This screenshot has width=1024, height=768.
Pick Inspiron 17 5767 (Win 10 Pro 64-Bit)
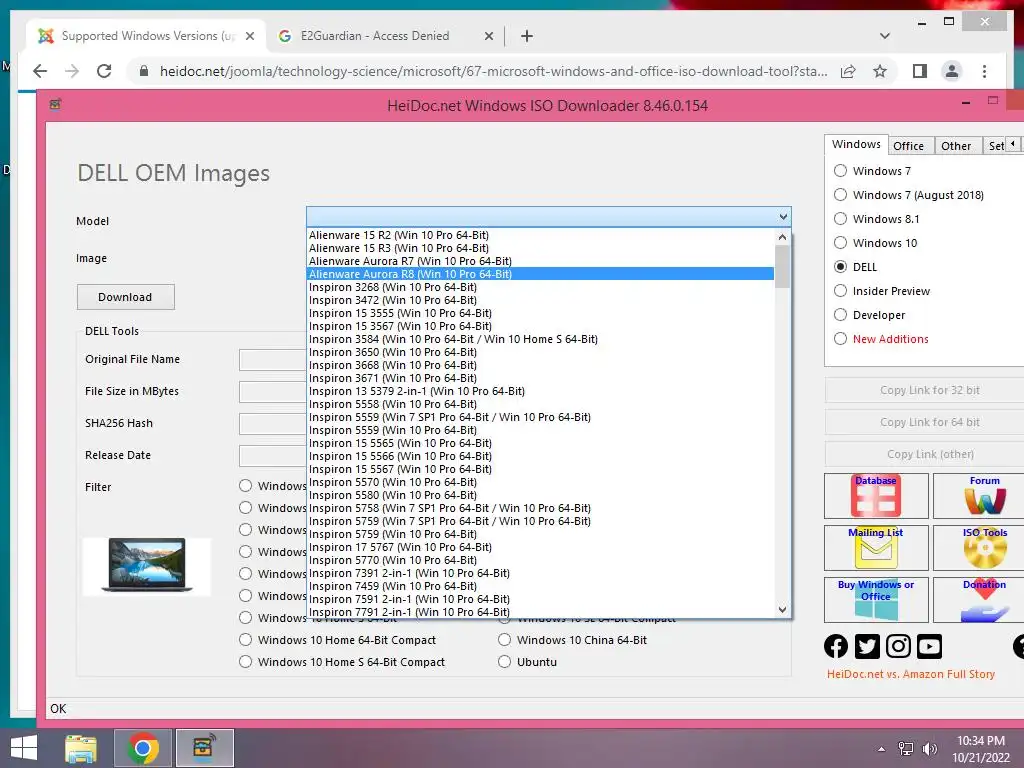(540, 547)
